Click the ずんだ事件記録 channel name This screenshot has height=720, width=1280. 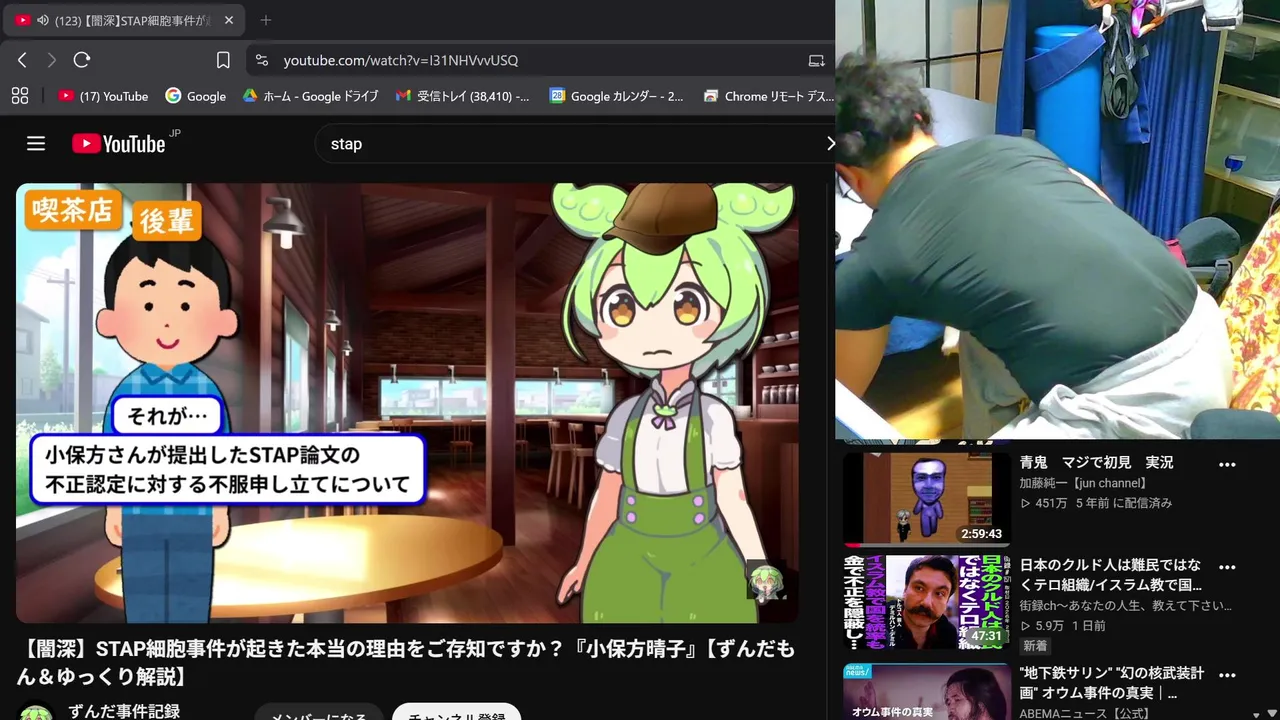tap(124, 711)
